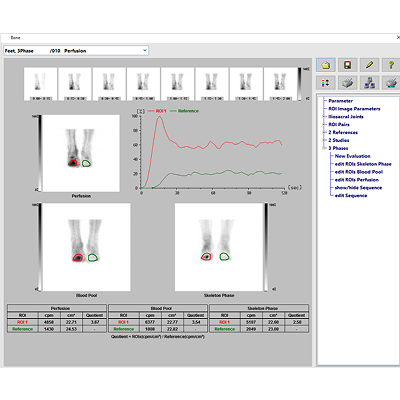
Task: Click the color palette arrows icon
Action: (x=326, y=83)
